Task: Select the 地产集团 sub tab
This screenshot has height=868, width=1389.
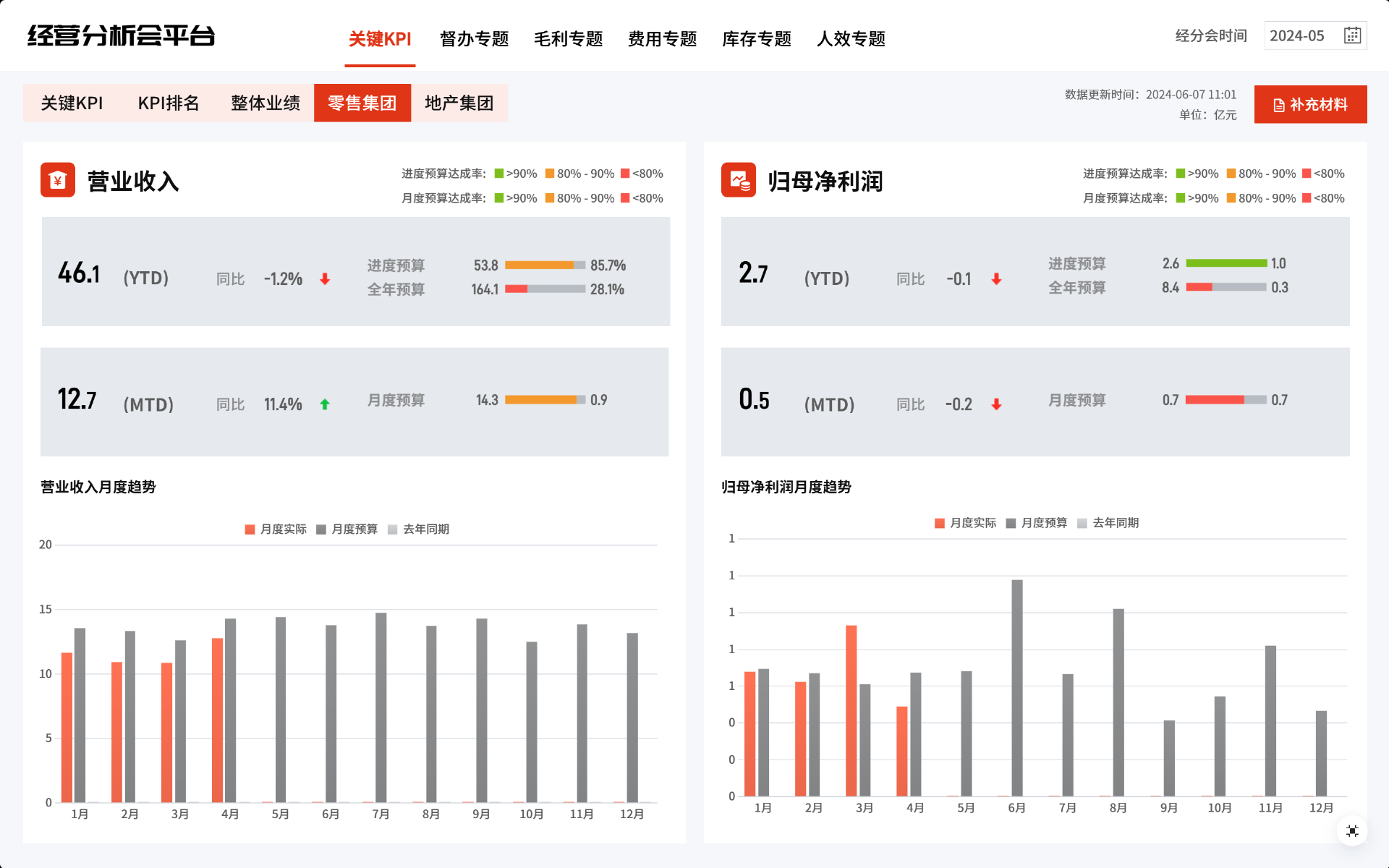Action: (x=459, y=103)
